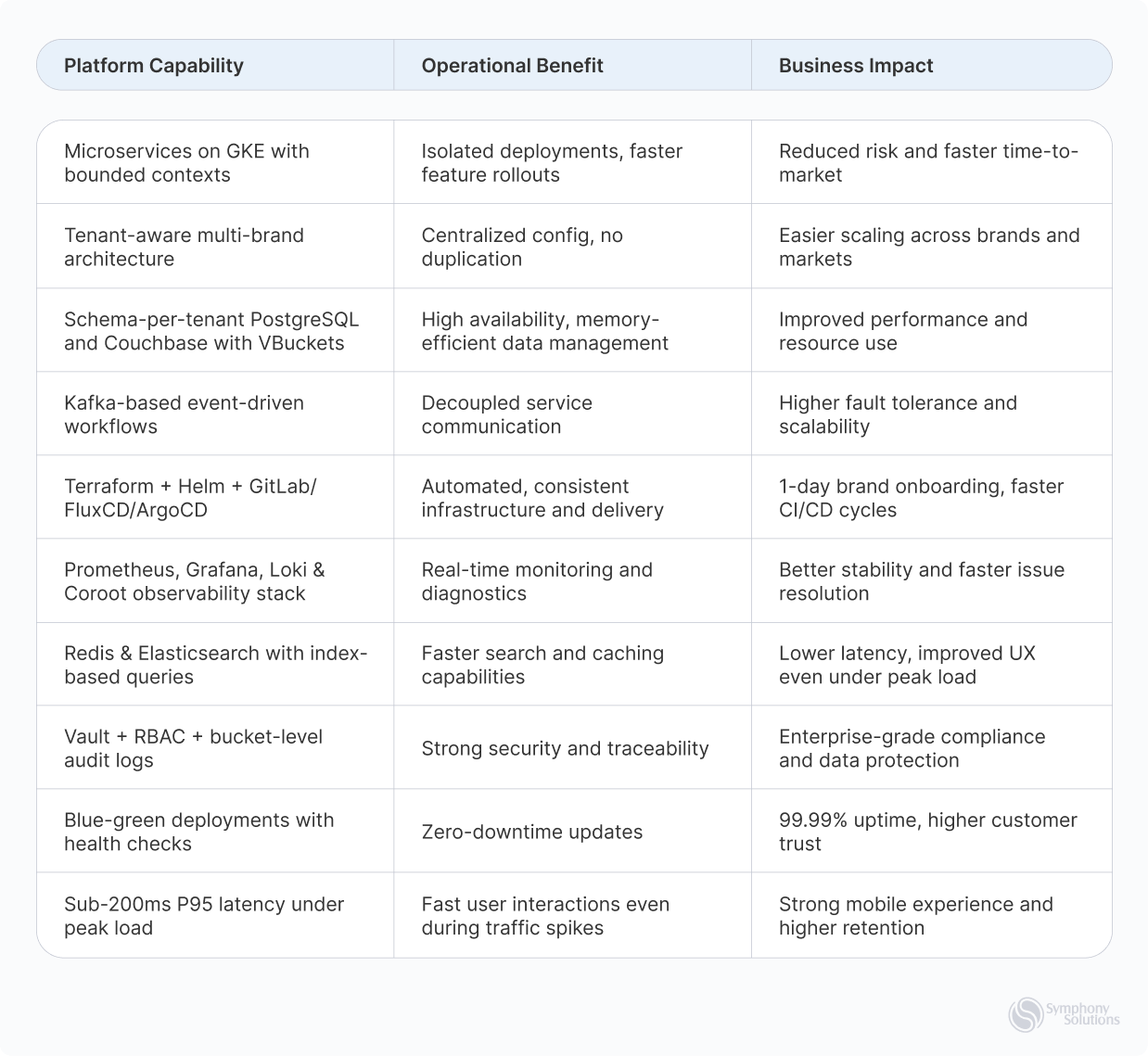This screenshot has width=1148, height=1056.
Task: Click the Symphony Solutions logo icon
Action: click(x=1026, y=1013)
